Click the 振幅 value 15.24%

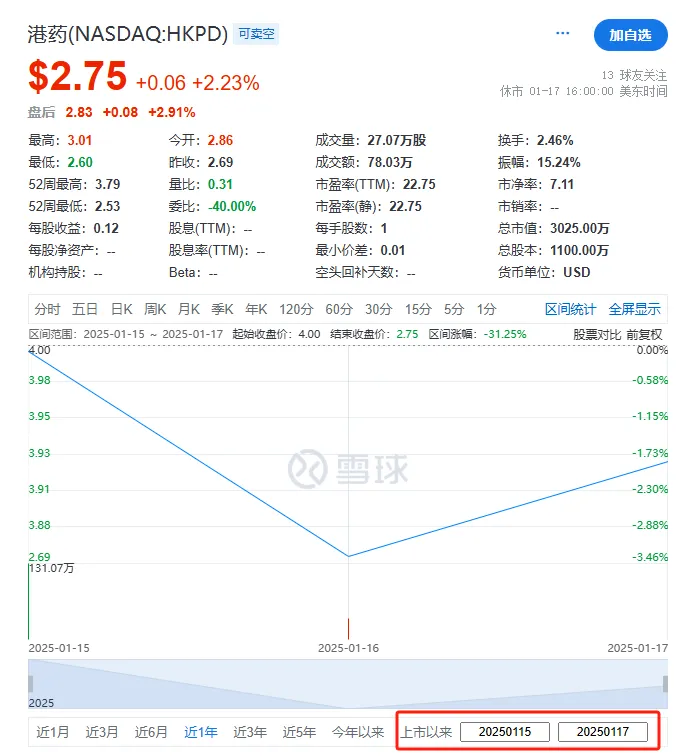pos(559,162)
